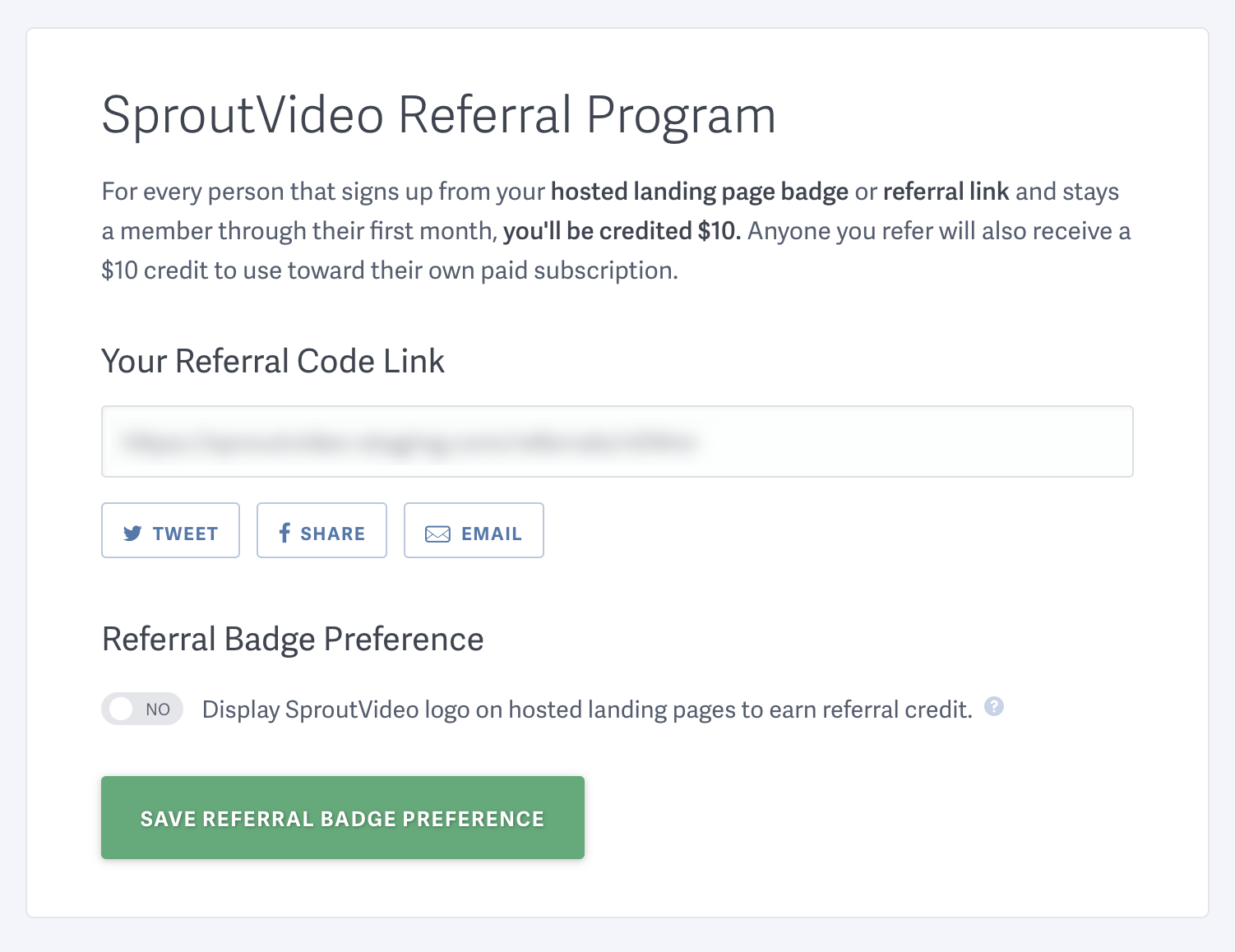Click the question mark icon next to badge text
1235x952 pixels.
click(993, 707)
